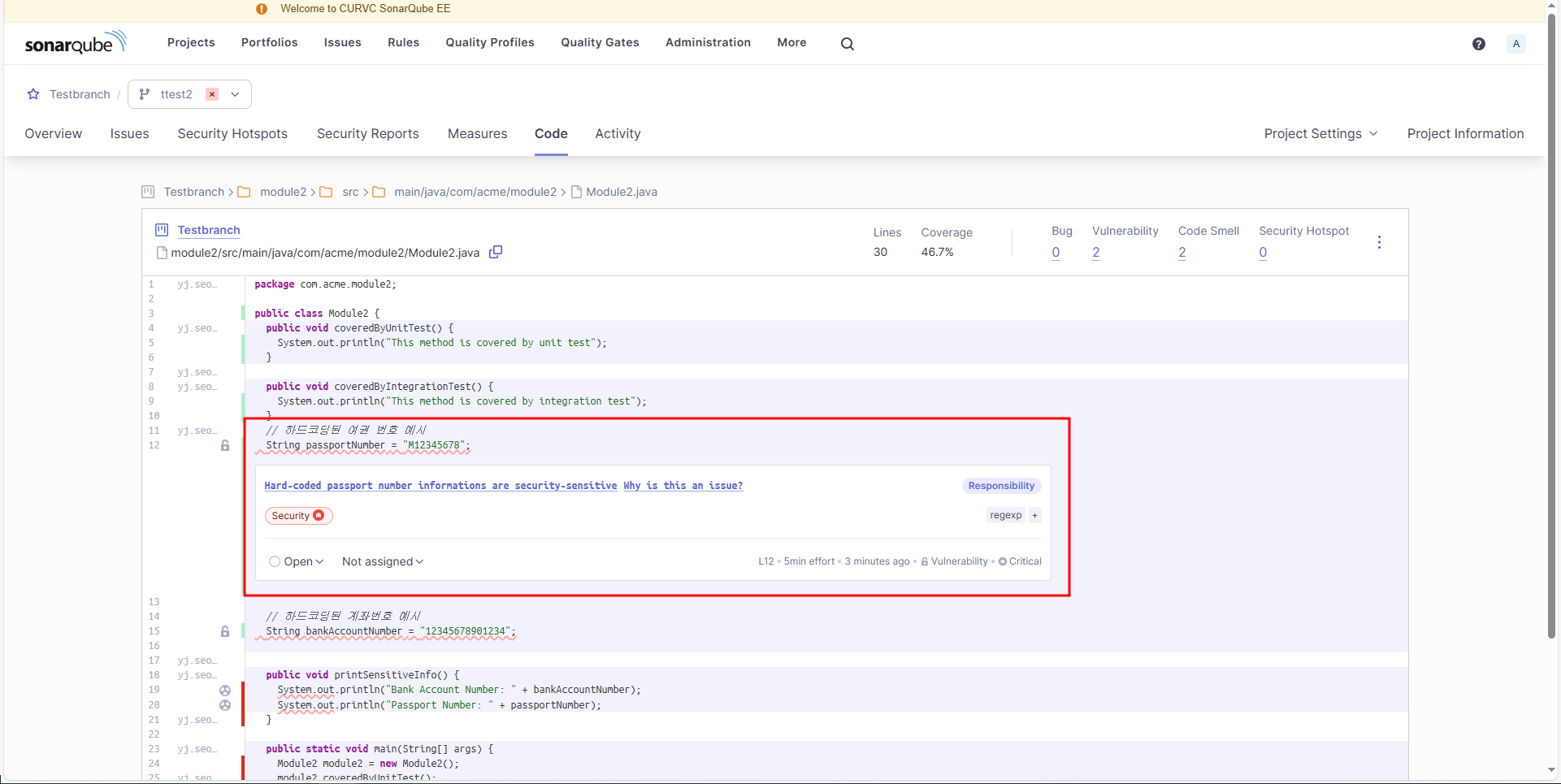Open the three-dot file actions menu
This screenshot has height=784, width=1561.
pos(1379,242)
